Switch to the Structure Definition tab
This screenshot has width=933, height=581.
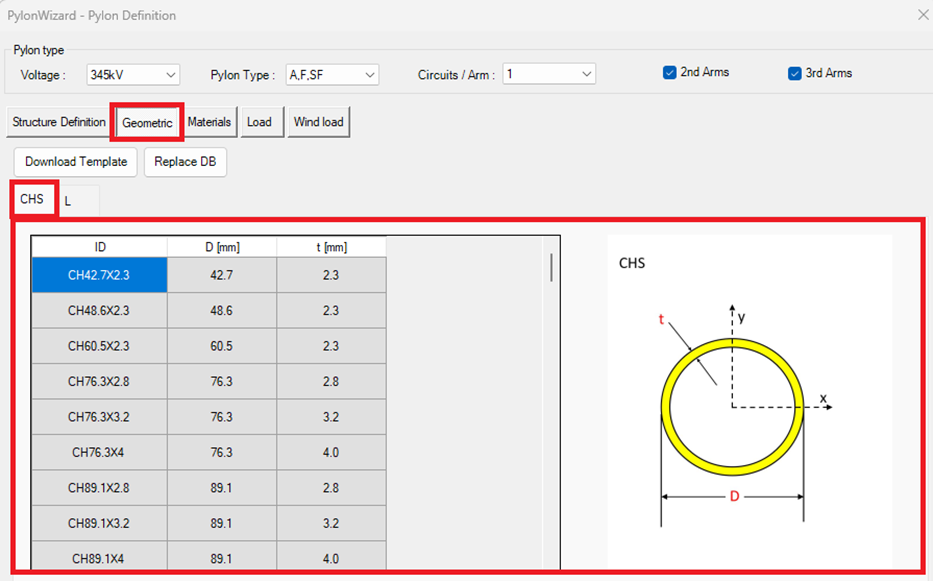click(59, 122)
